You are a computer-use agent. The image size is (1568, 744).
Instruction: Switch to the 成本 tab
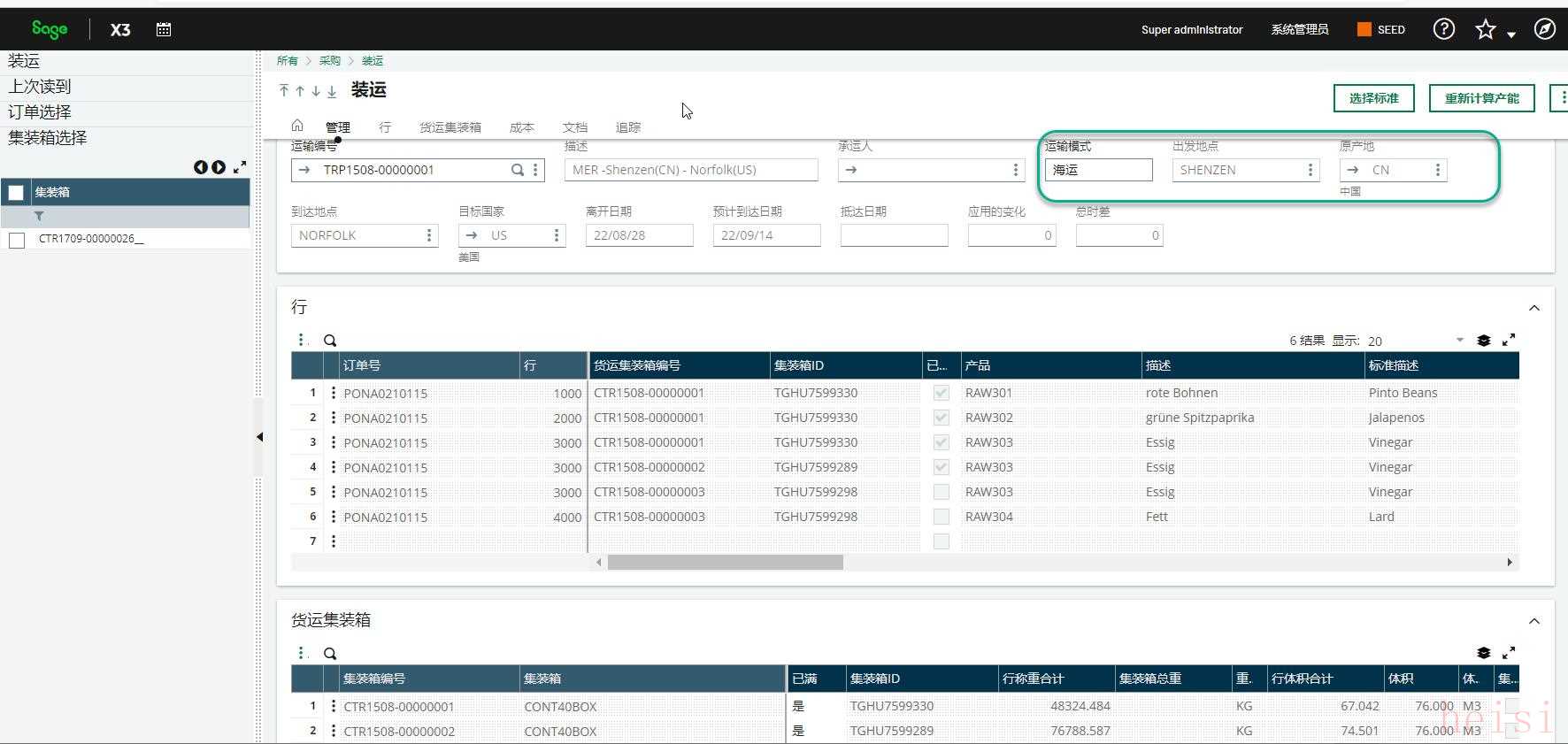pos(521,127)
